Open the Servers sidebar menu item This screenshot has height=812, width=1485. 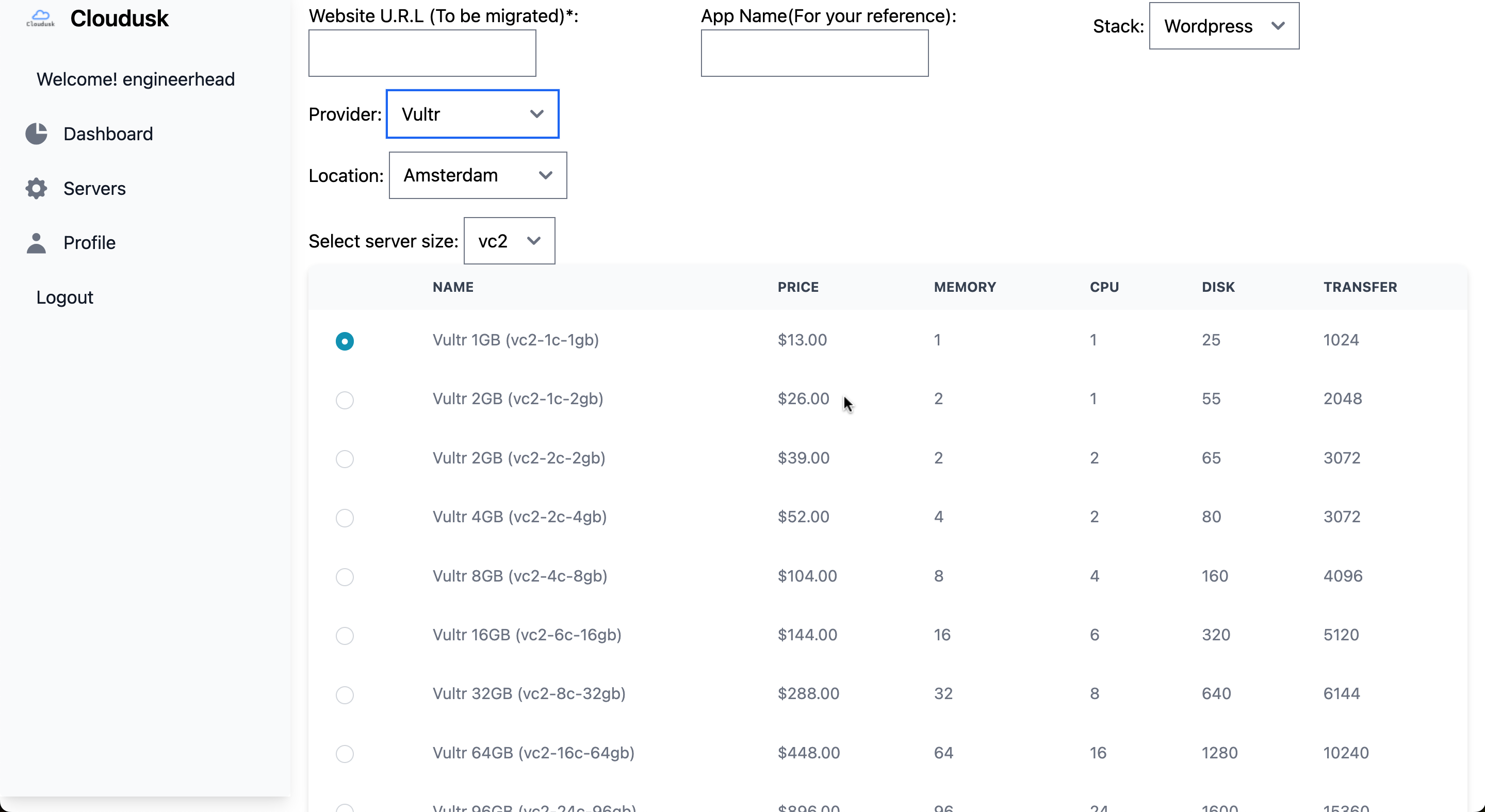pos(94,189)
